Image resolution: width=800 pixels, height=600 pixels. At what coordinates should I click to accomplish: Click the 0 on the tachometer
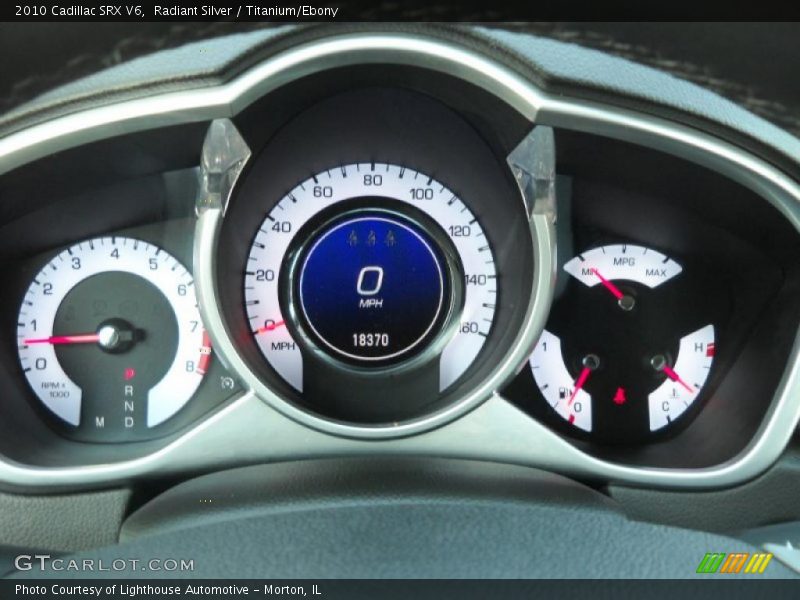41,364
